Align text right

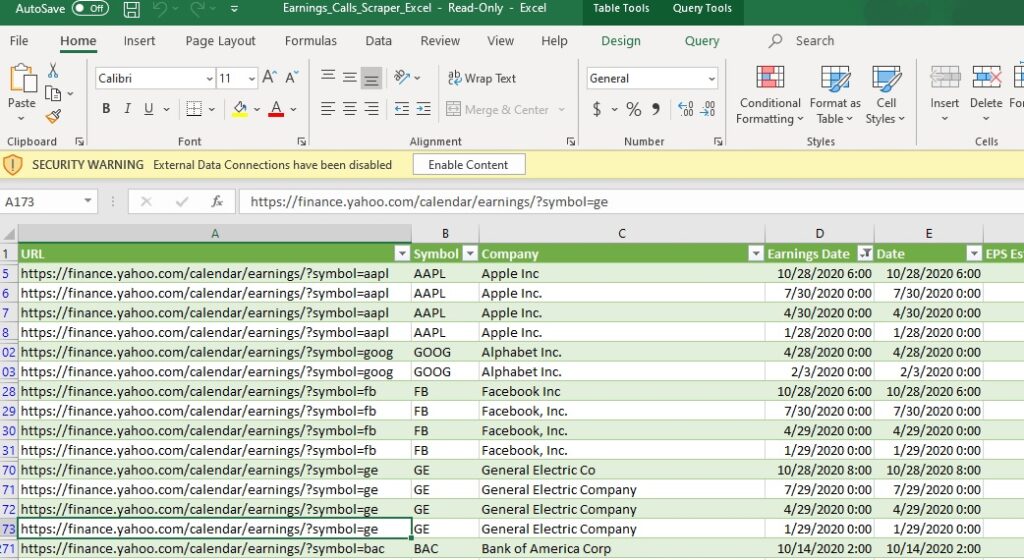click(371, 108)
